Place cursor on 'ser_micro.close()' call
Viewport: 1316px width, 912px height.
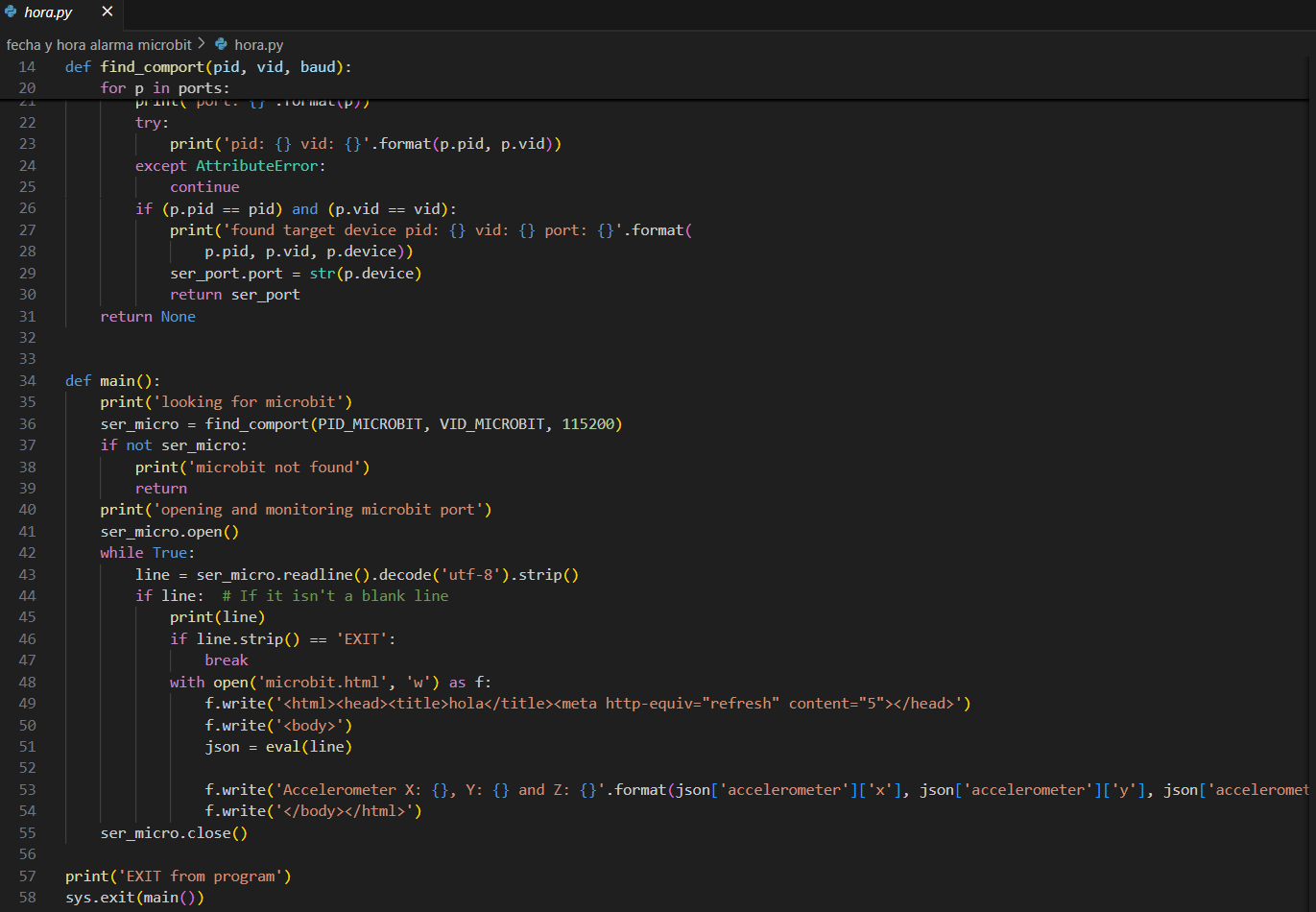(x=174, y=833)
